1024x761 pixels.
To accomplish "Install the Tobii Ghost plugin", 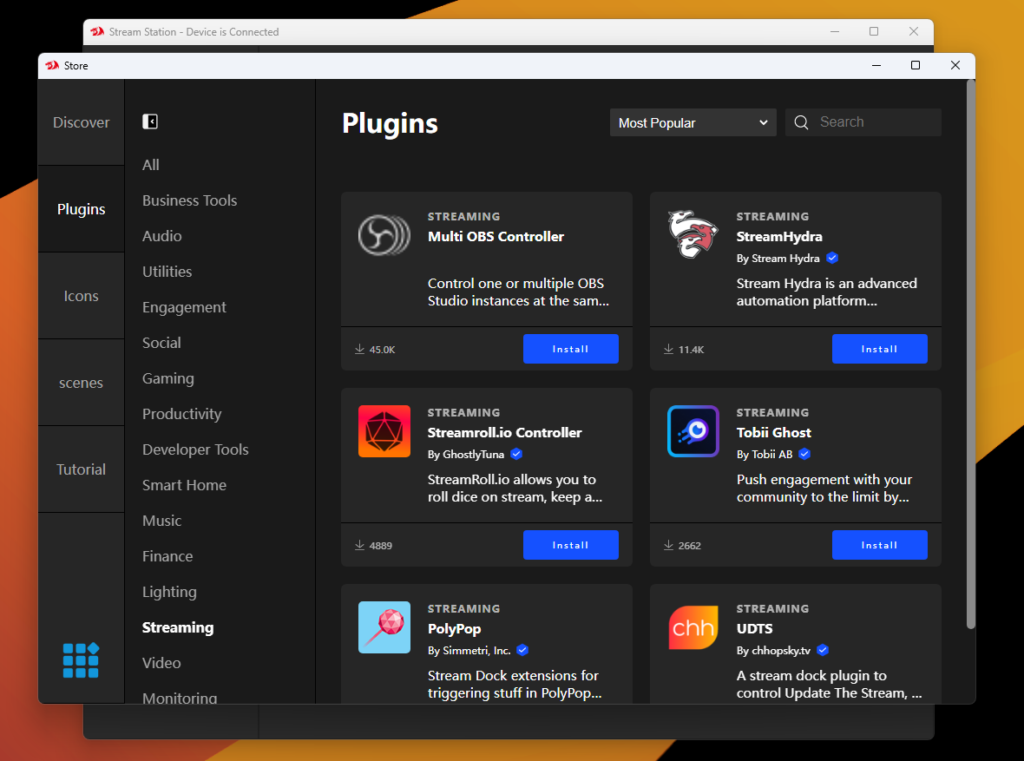I will pos(880,545).
